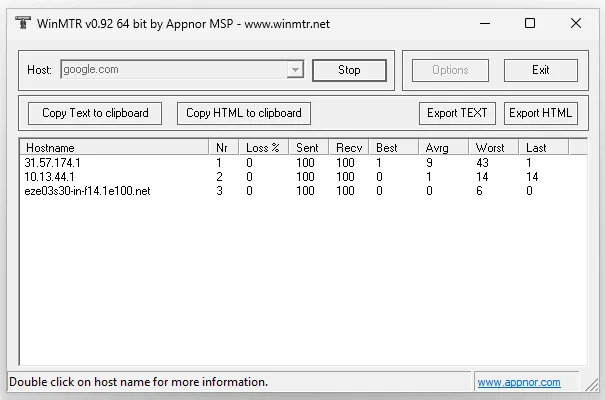Viewport: 605px width, 400px height.
Task: Exit the WinMTR application
Action: 541,70
